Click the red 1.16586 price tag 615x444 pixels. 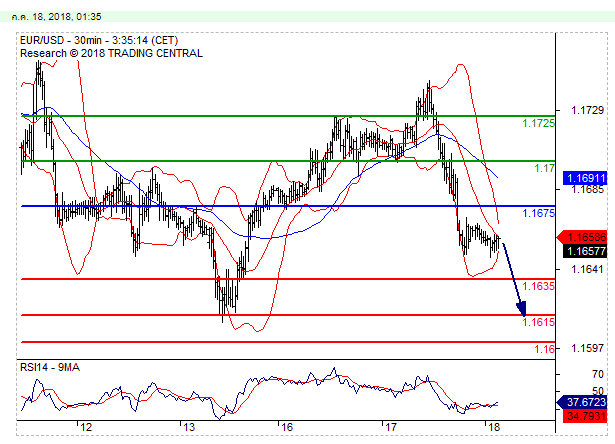[582, 237]
